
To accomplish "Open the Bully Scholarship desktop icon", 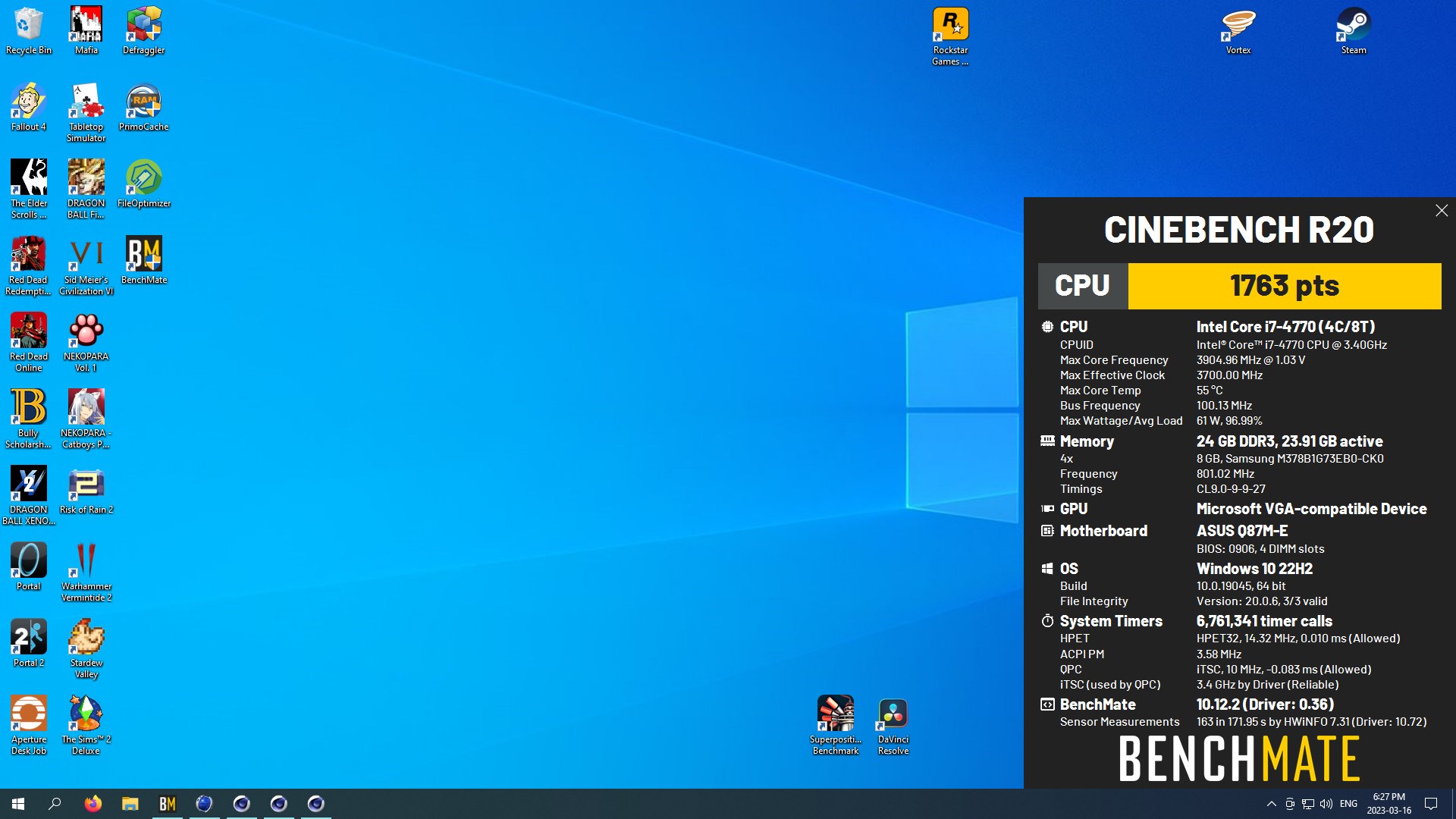I will pos(29,419).
